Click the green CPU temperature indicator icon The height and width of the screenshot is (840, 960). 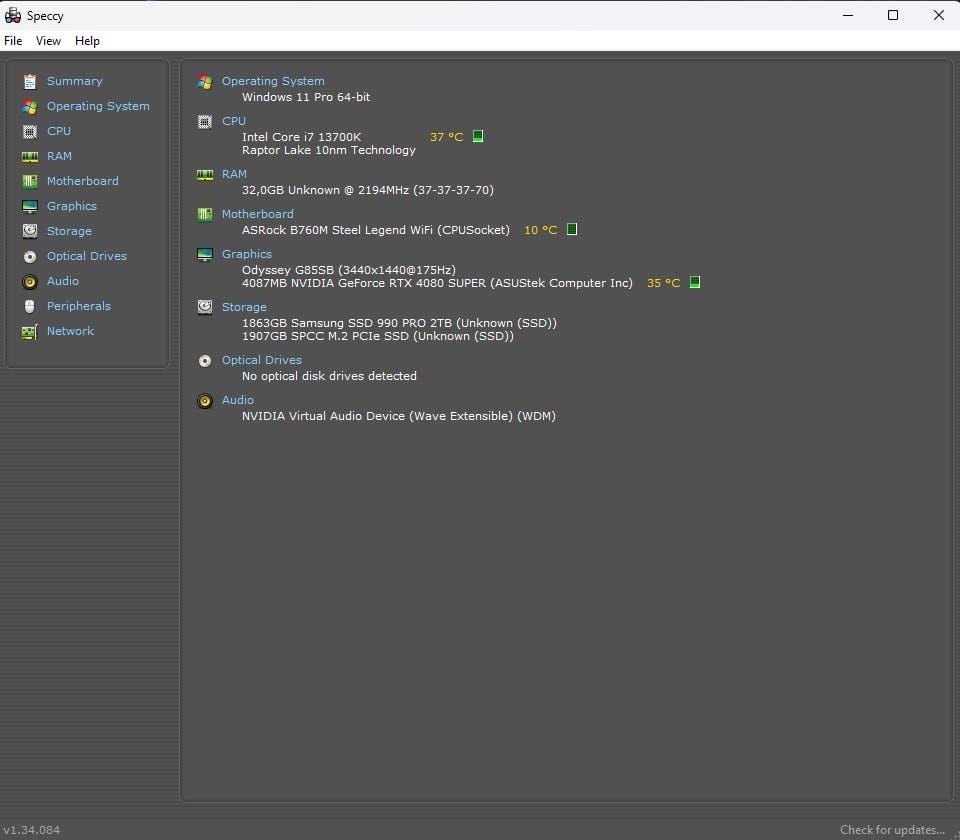(478, 136)
